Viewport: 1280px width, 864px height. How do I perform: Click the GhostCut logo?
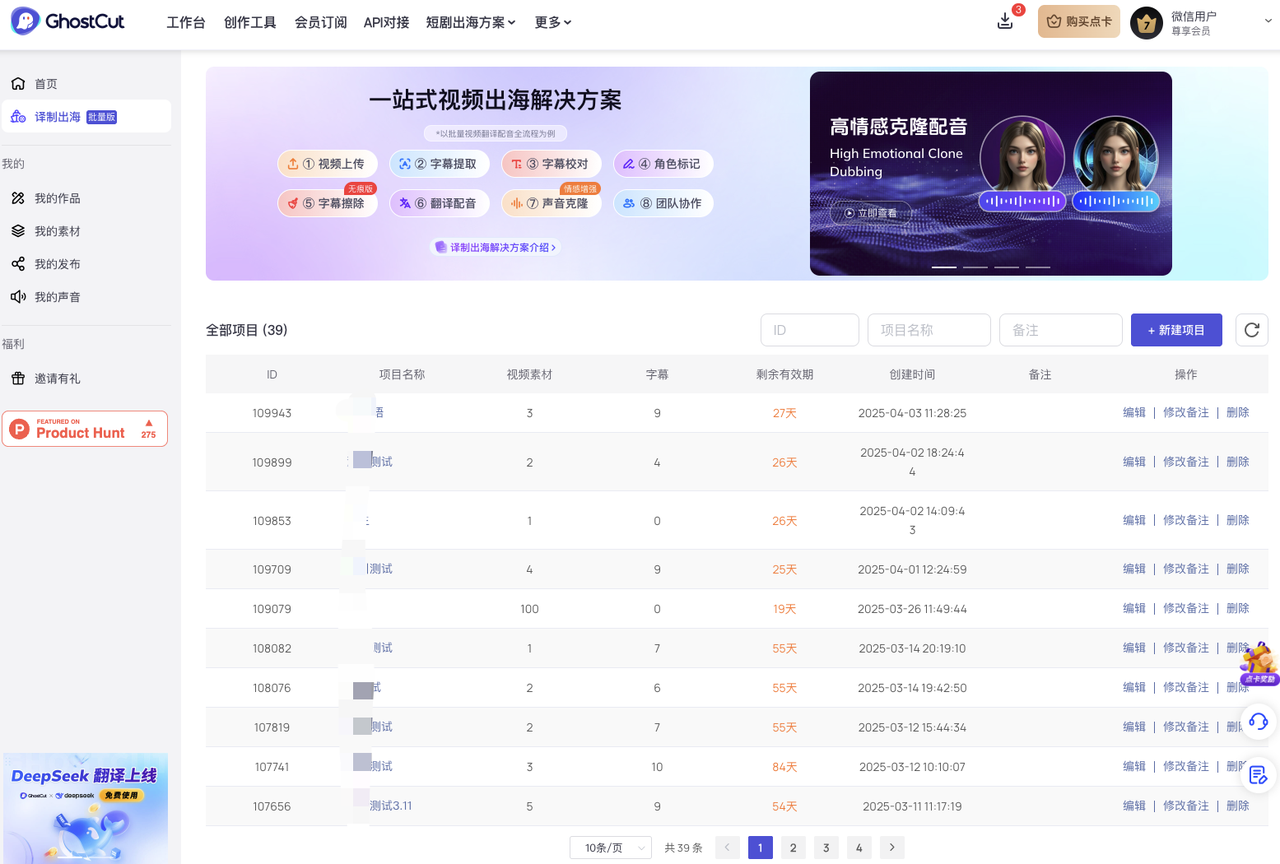click(x=68, y=22)
